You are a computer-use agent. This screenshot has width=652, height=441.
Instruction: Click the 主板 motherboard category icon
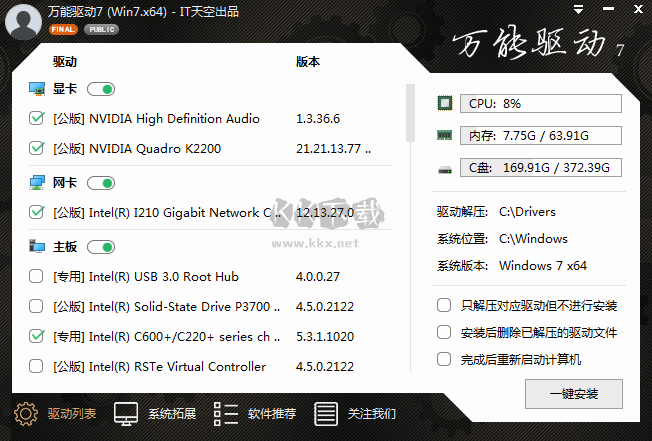click(x=37, y=246)
